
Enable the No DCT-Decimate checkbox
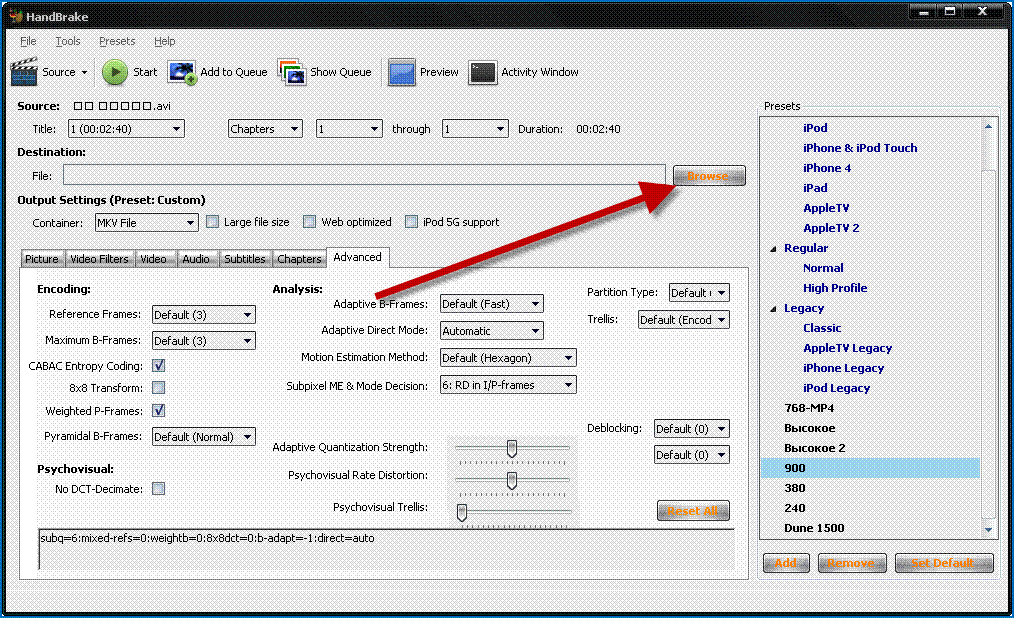[158, 489]
